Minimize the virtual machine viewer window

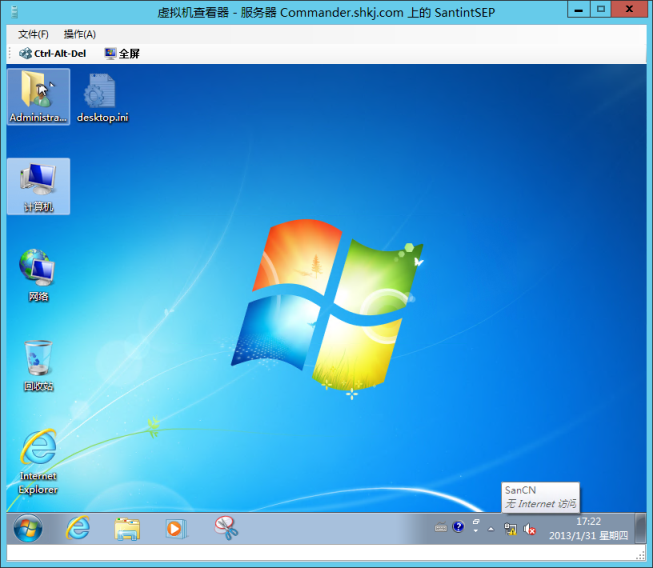[x=578, y=9]
